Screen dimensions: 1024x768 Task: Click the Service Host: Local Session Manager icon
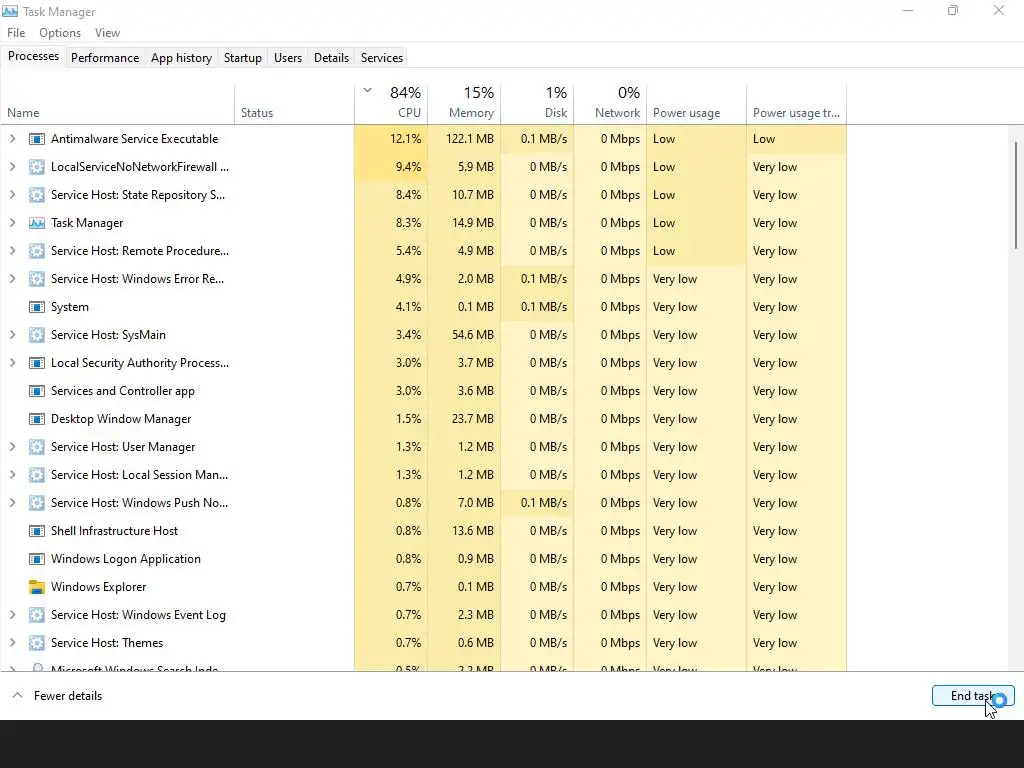coord(37,475)
